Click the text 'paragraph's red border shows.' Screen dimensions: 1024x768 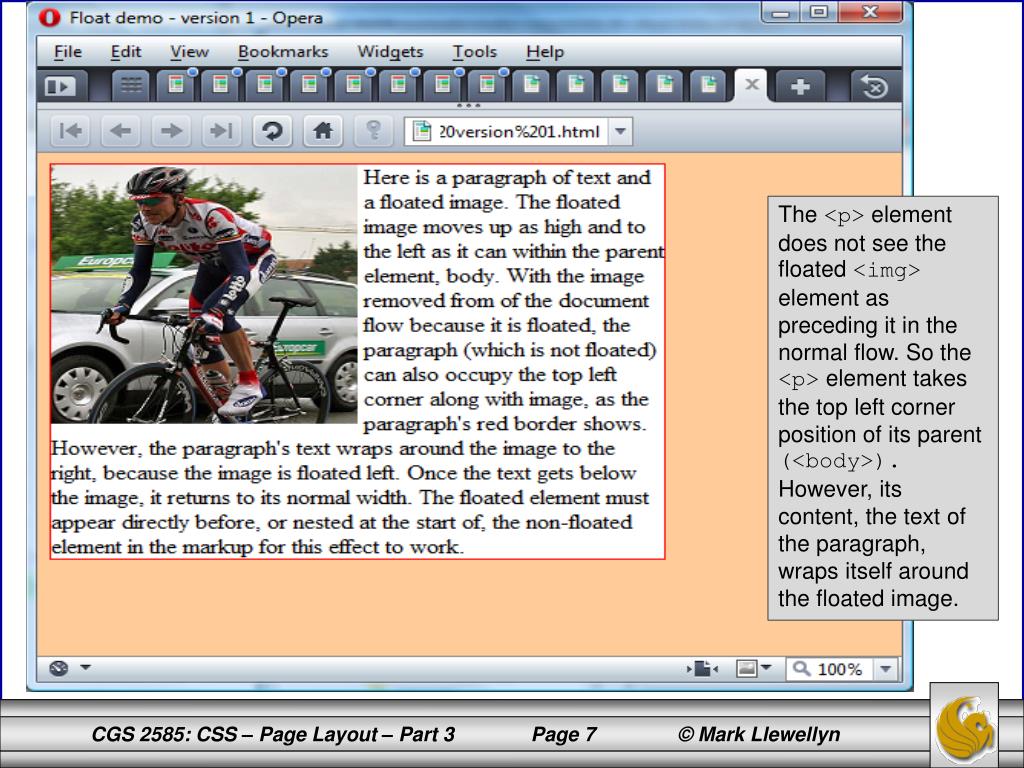[x=504, y=424]
